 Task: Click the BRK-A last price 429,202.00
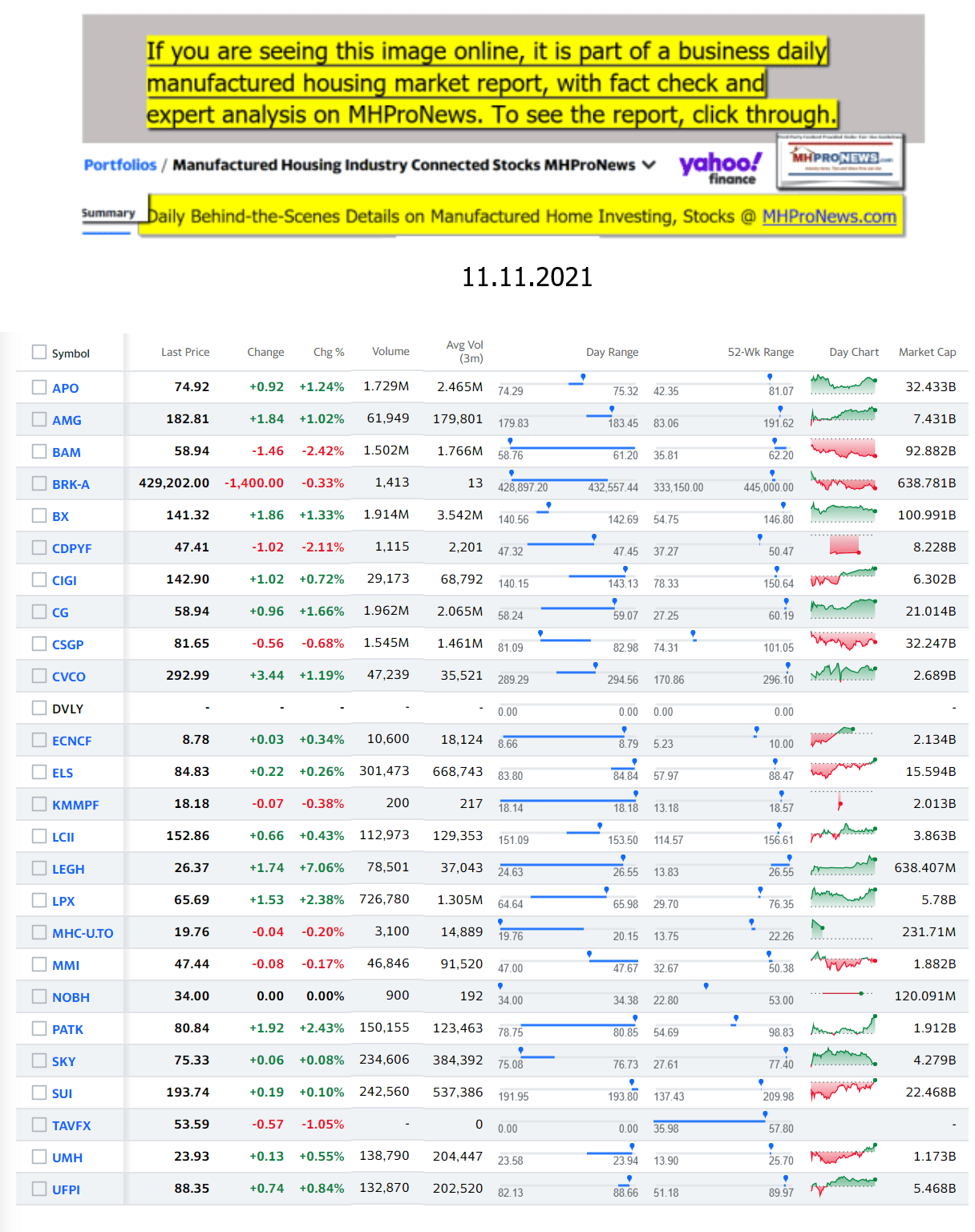tap(174, 483)
